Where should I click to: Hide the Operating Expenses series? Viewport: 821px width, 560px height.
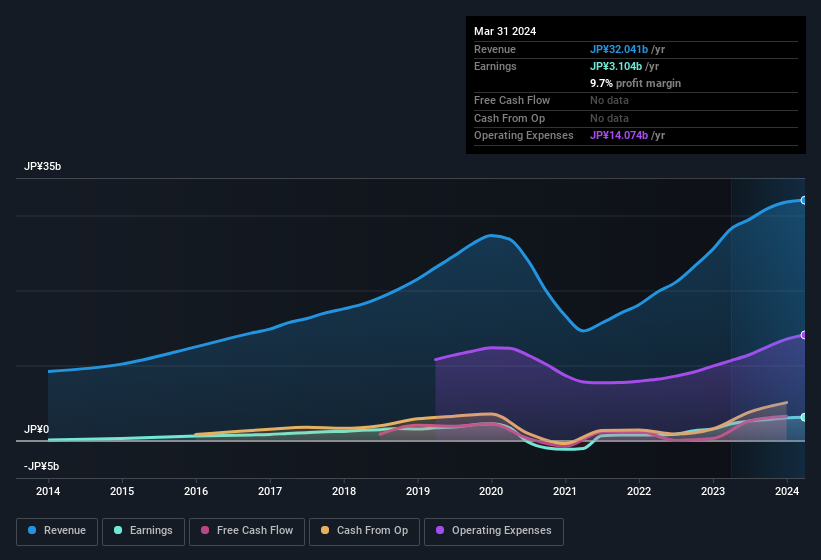pyautogui.click(x=493, y=531)
